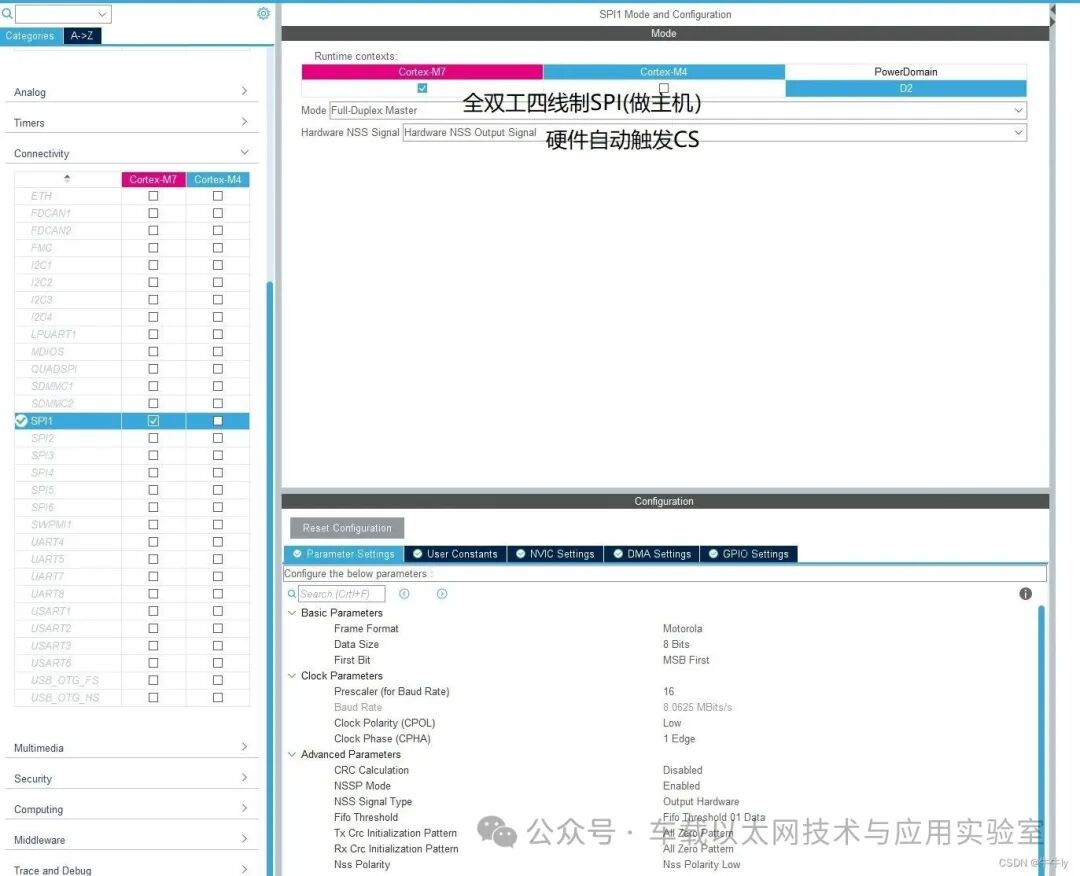Go to previous search result arrow
The image size is (1080, 876).
point(404,594)
